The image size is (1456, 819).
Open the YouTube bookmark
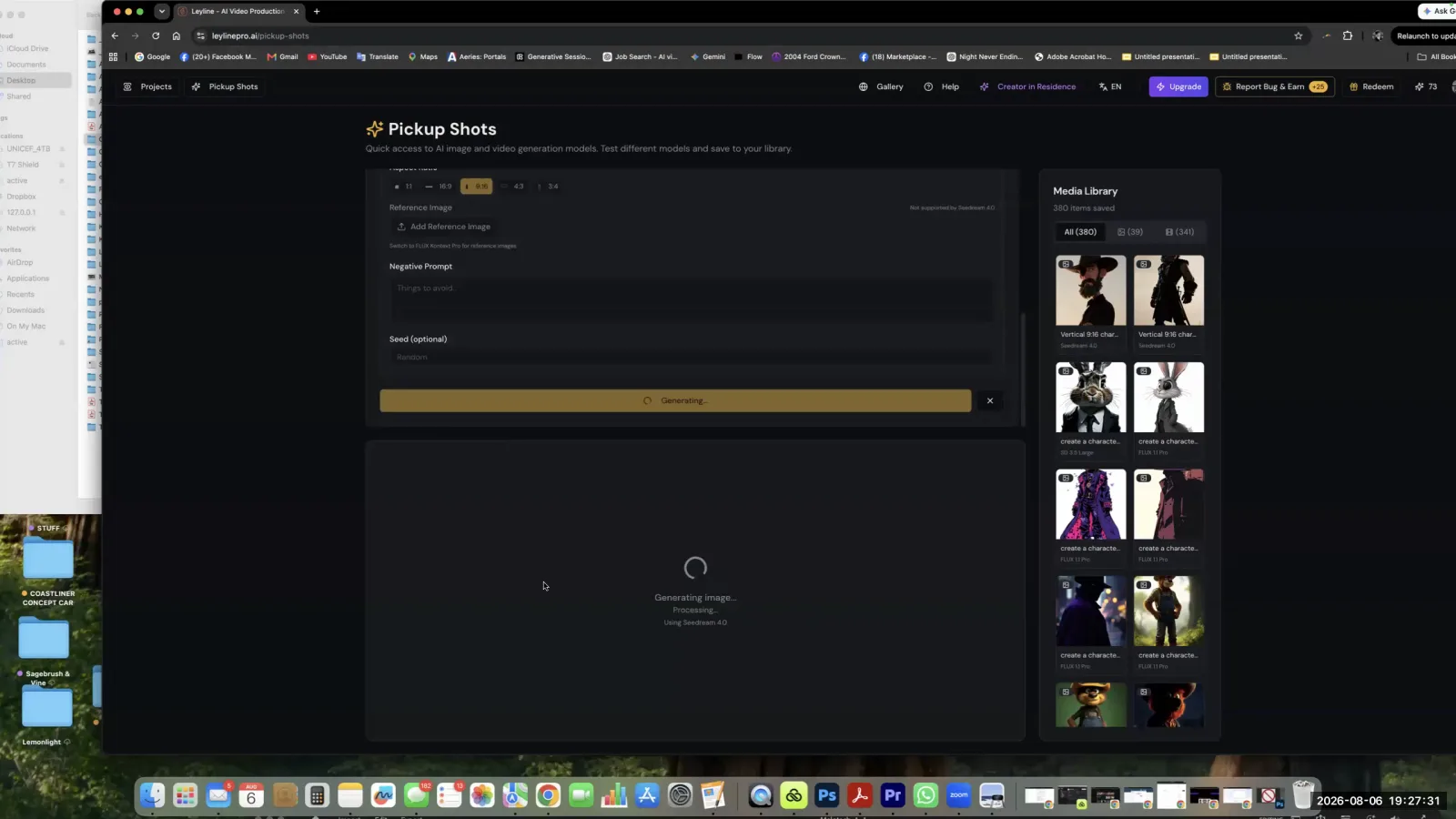tap(327, 56)
